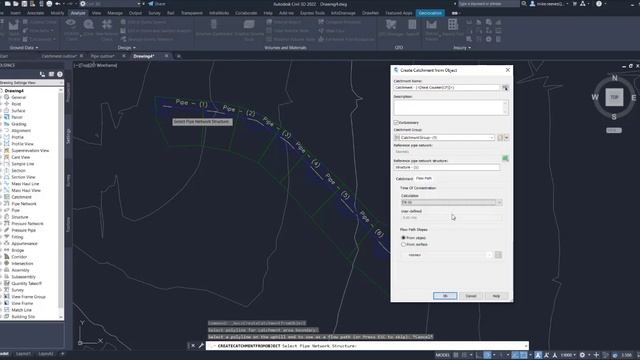
Task: Open the Help ribbon tab
Action: tap(268, 13)
